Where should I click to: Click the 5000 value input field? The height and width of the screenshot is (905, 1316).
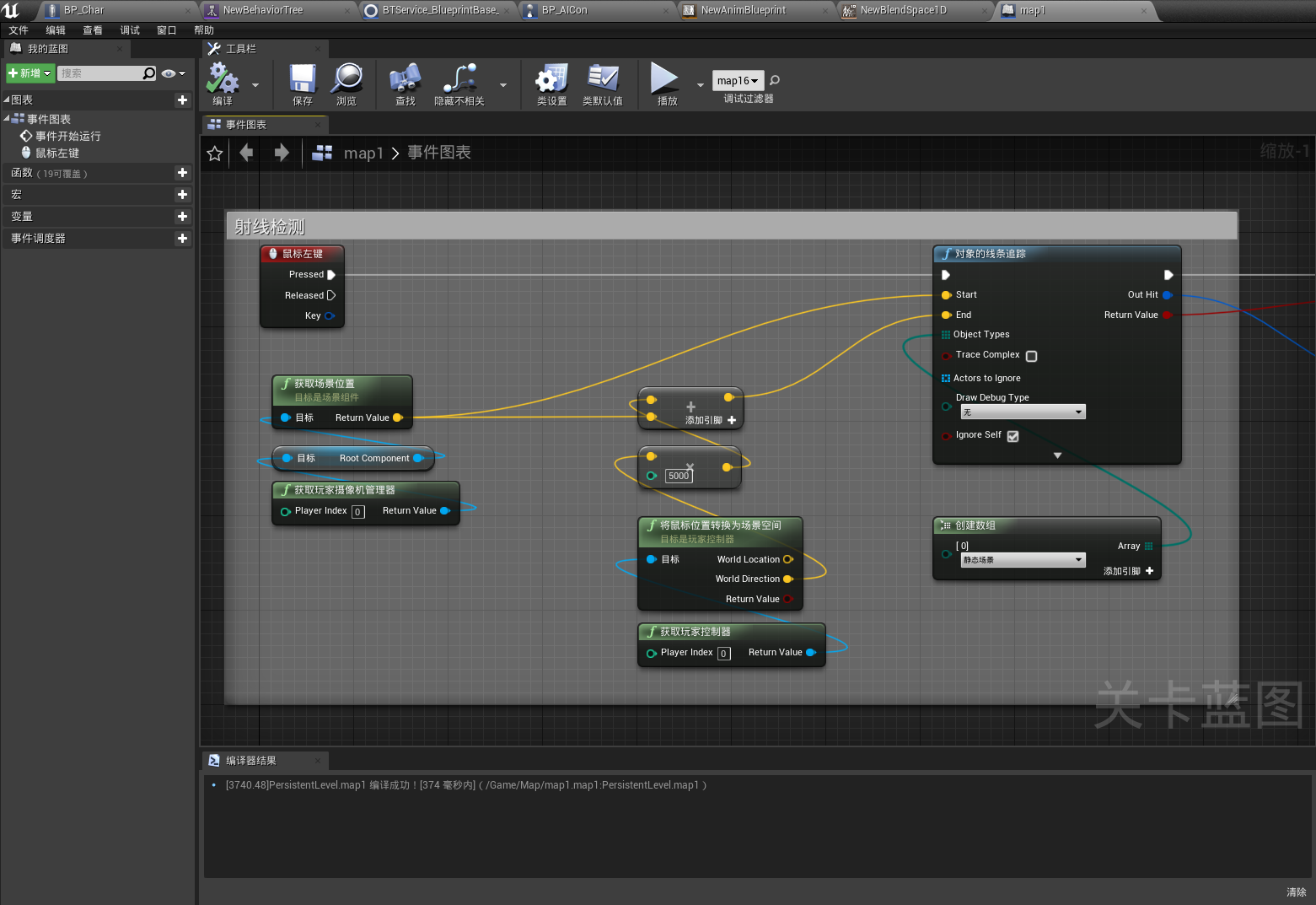[679, 476]
